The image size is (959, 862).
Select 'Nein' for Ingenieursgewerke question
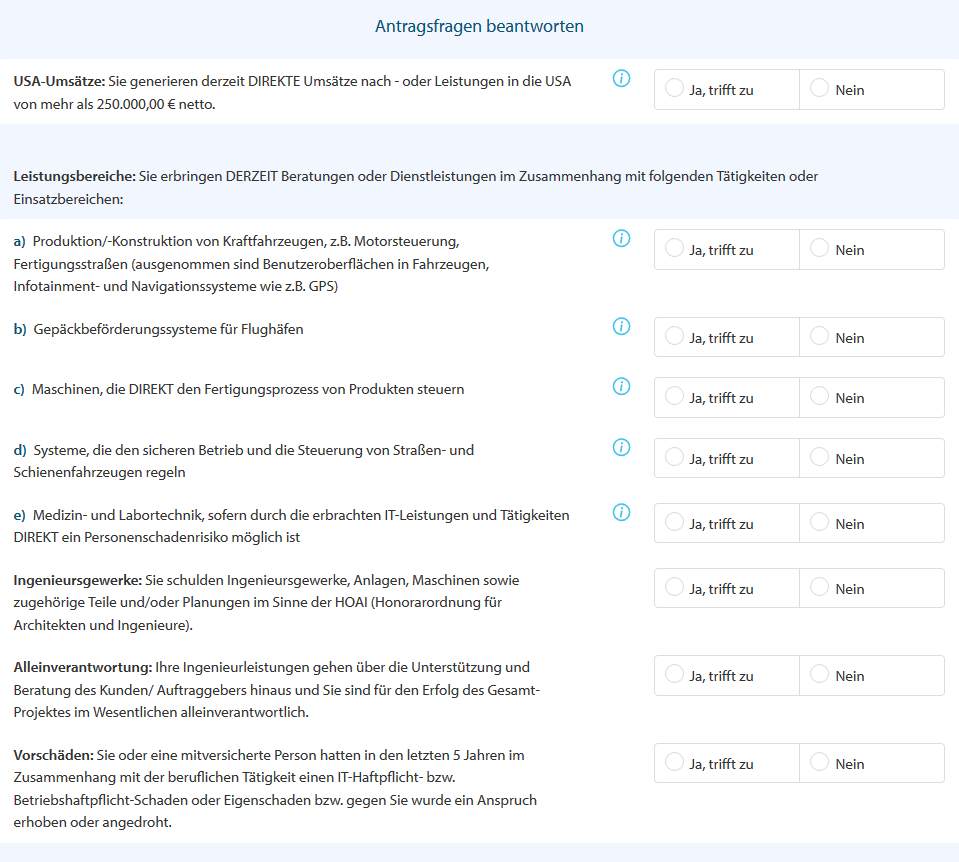point(820,588)
